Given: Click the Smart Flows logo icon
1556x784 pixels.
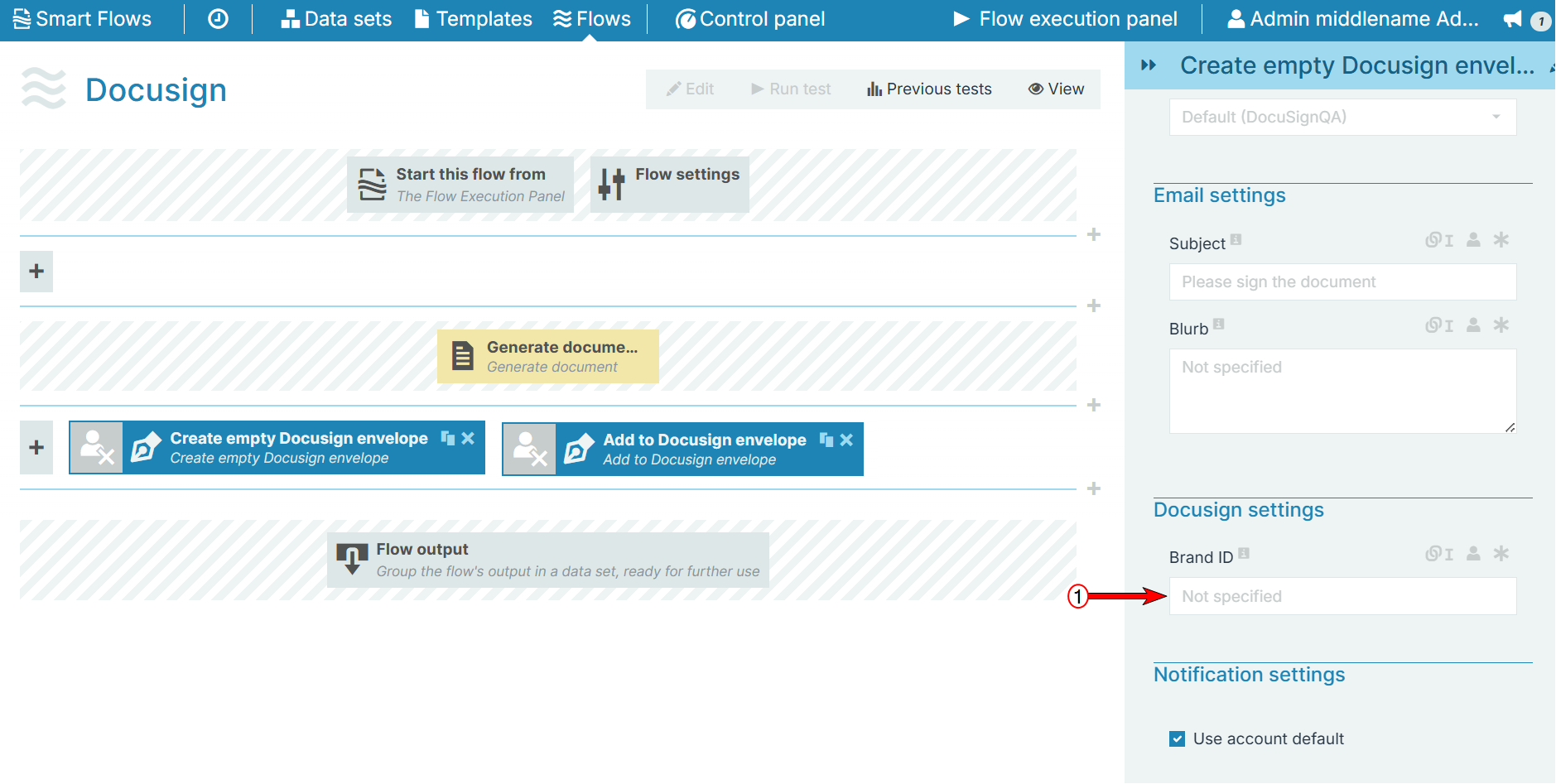Looking at the screenshot, I should (x=22, y=17).
